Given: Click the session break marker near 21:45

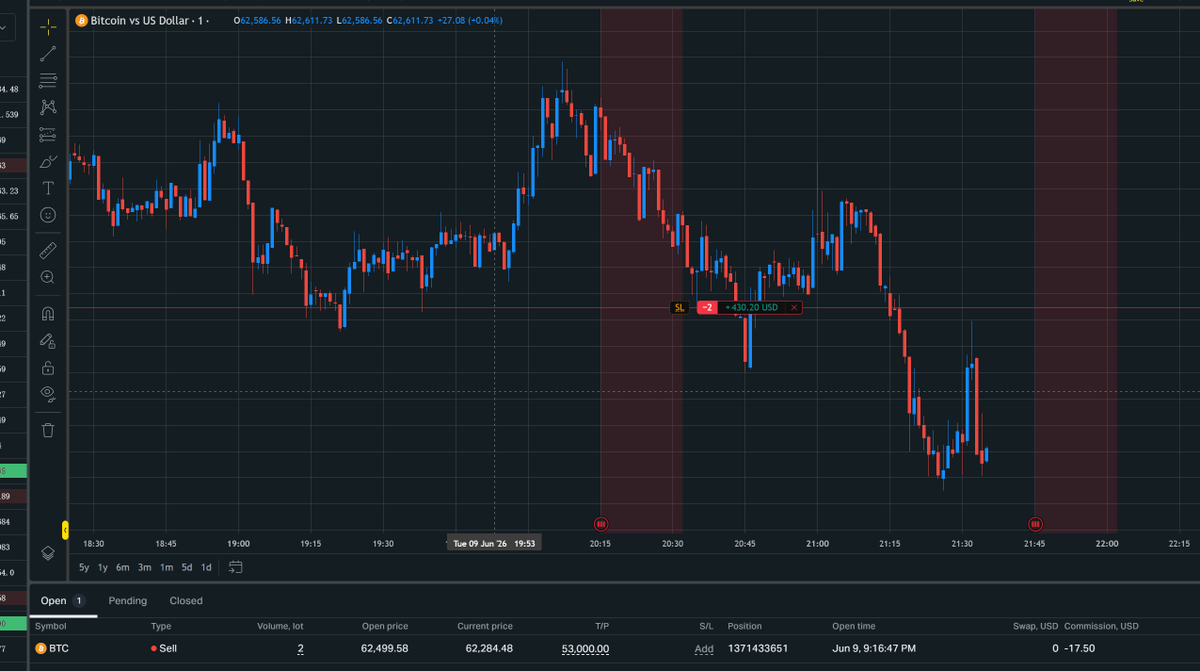Looking at the screenshot, I should (1036, 523).
